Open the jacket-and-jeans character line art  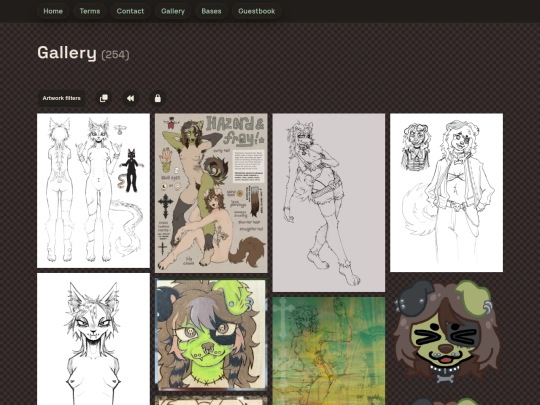click(x=446, y=193)
